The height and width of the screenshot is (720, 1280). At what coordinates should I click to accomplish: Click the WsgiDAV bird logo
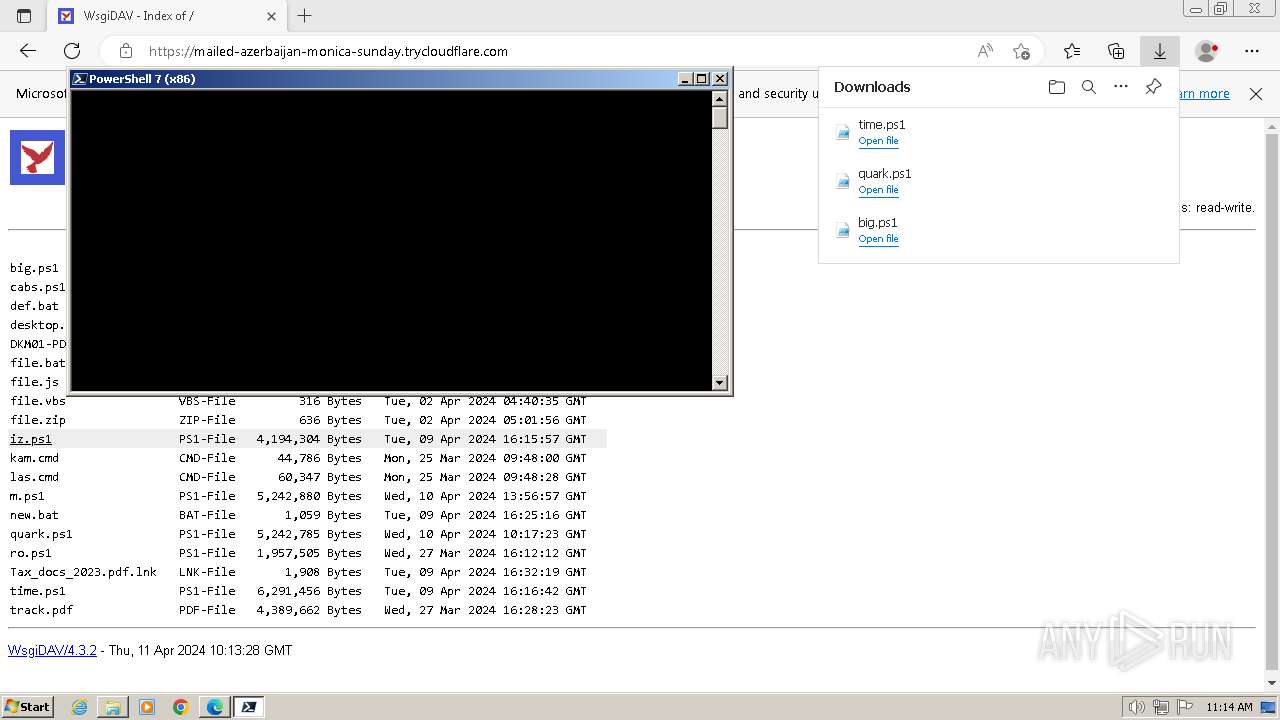[37, 157]
